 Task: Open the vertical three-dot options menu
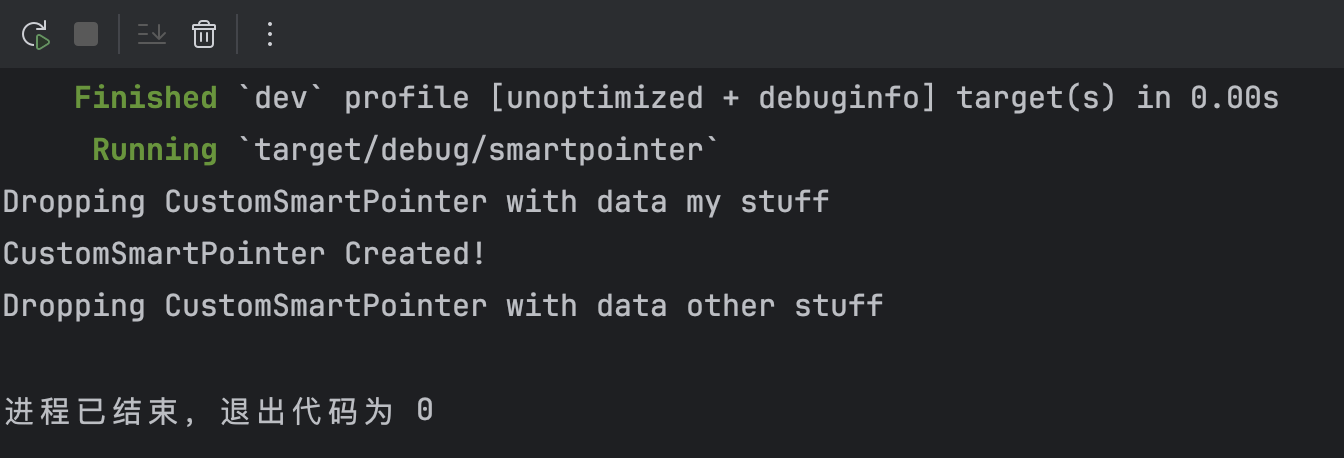pos(269,35)
